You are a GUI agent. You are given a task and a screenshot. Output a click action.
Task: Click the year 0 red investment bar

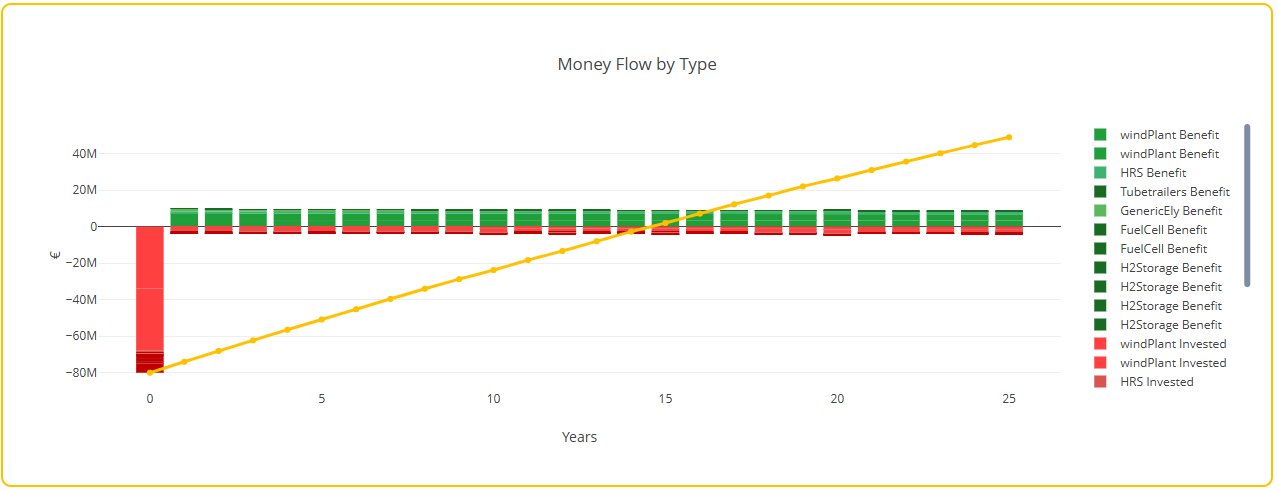pyautogui.click(x=150, y=299)
